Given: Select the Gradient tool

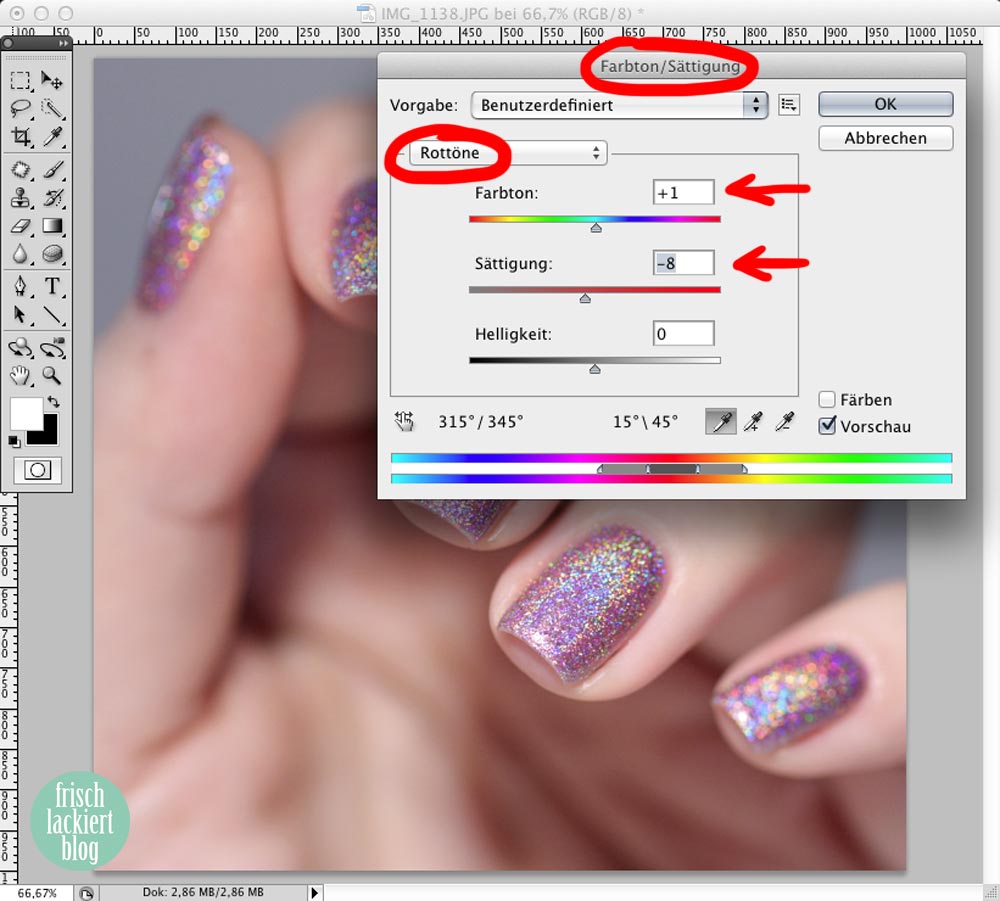Looking at the screenshot, I should [x=52, y=226].
